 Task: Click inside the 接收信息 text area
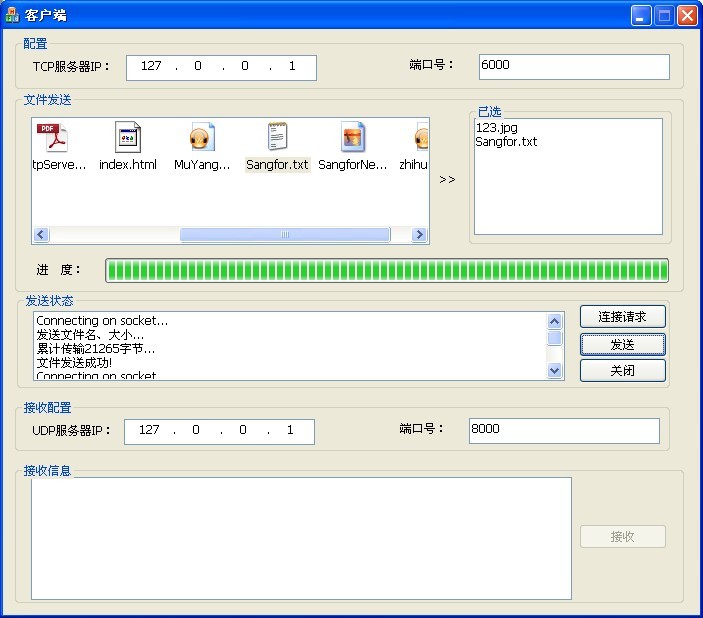(301, 538)
